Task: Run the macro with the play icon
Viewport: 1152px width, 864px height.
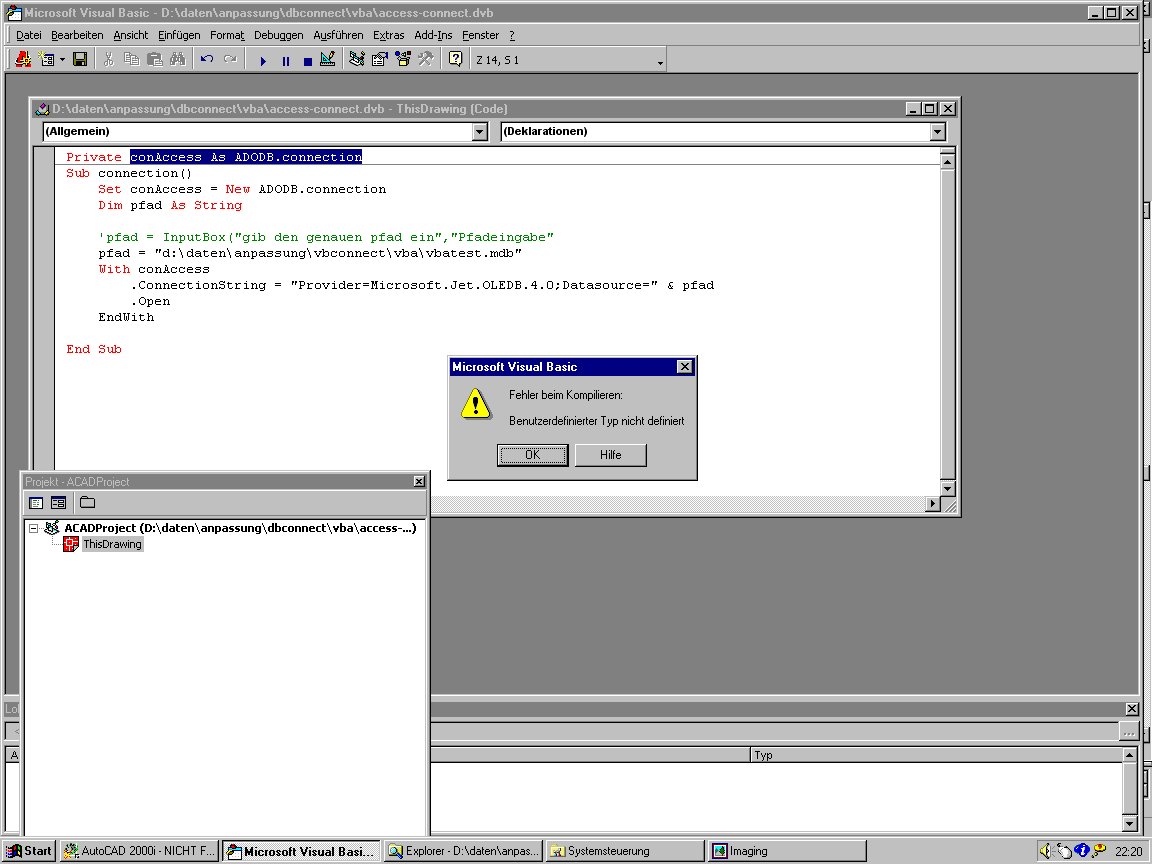Action: click(263, 60)
